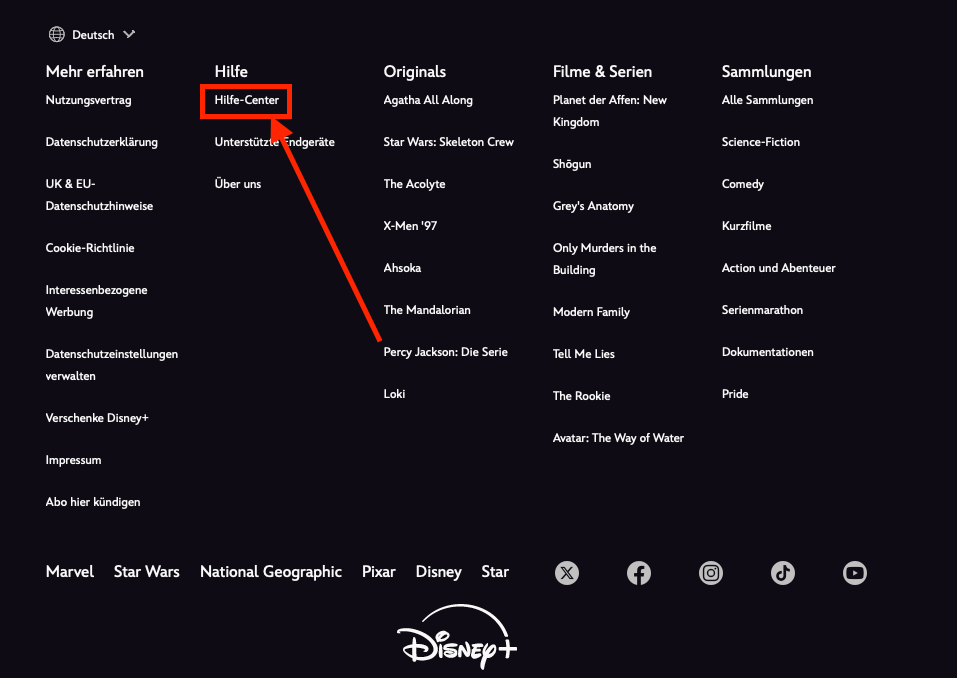Open the language chevron dropdown
This screenshot has width=957, height=678.
coord(129,33)
